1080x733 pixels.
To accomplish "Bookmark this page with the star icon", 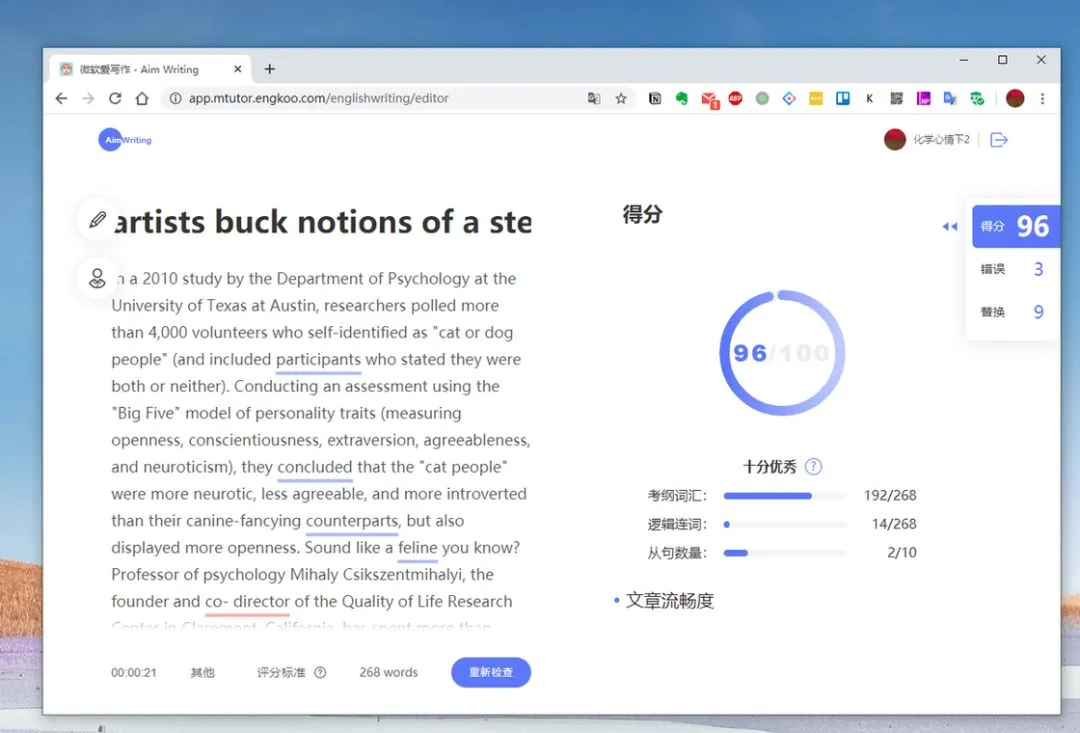I will pos(621,99).
